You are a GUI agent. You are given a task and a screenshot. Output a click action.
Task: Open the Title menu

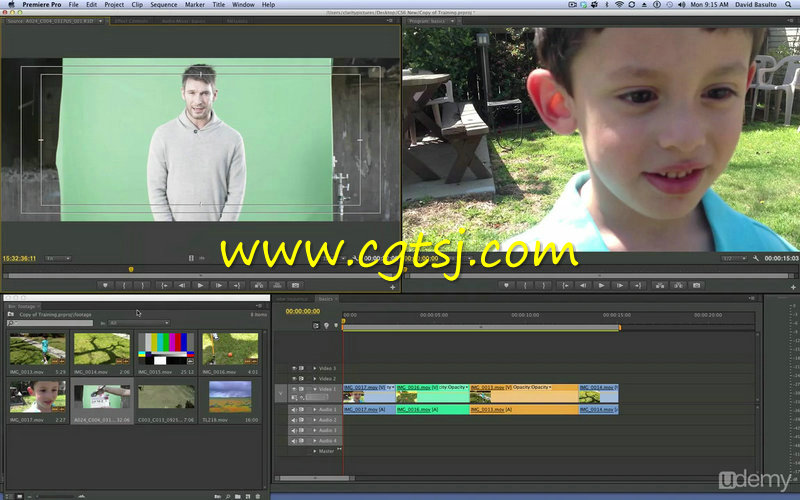click(218, 5)
